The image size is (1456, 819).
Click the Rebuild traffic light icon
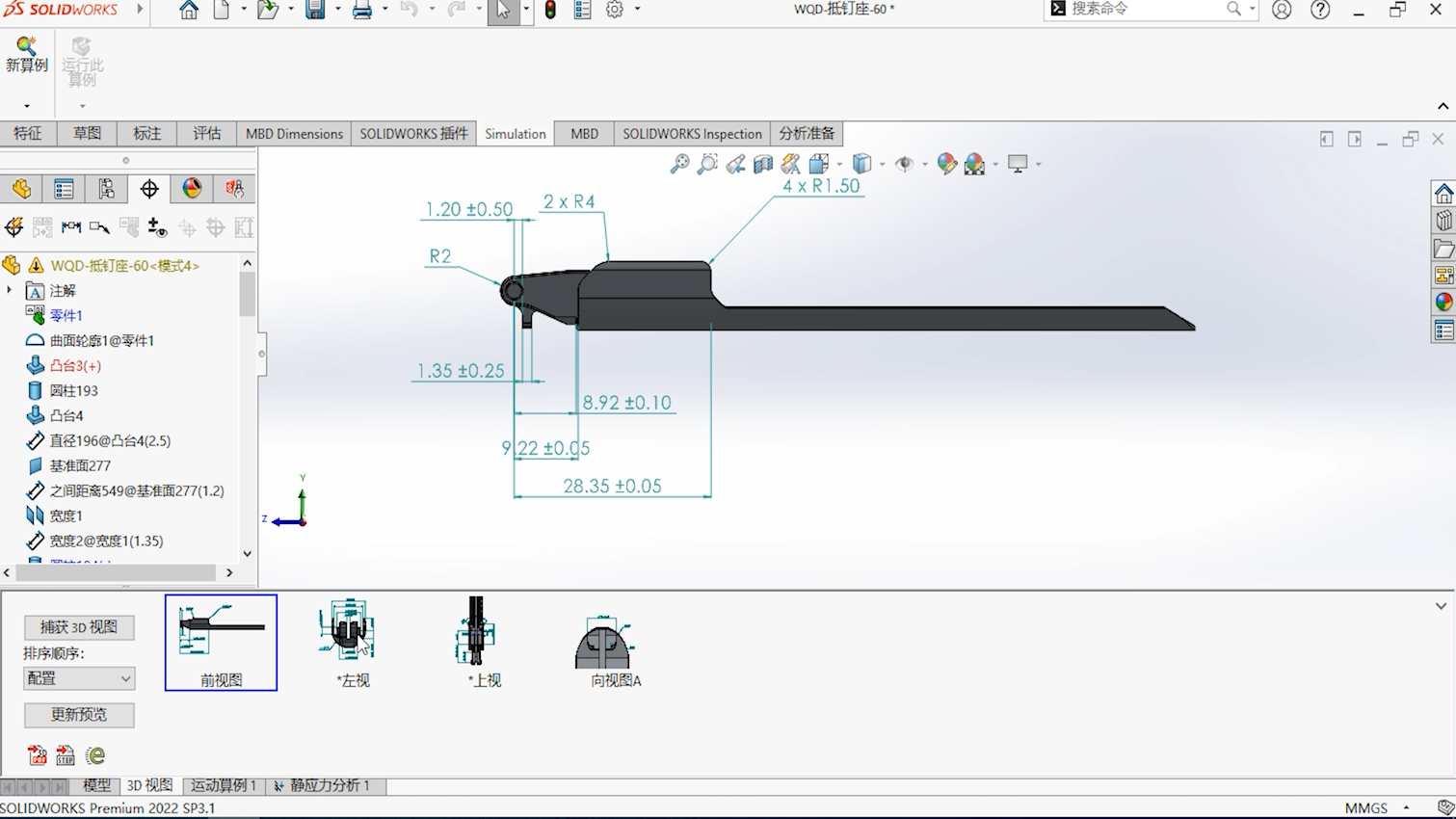point(550,11)
